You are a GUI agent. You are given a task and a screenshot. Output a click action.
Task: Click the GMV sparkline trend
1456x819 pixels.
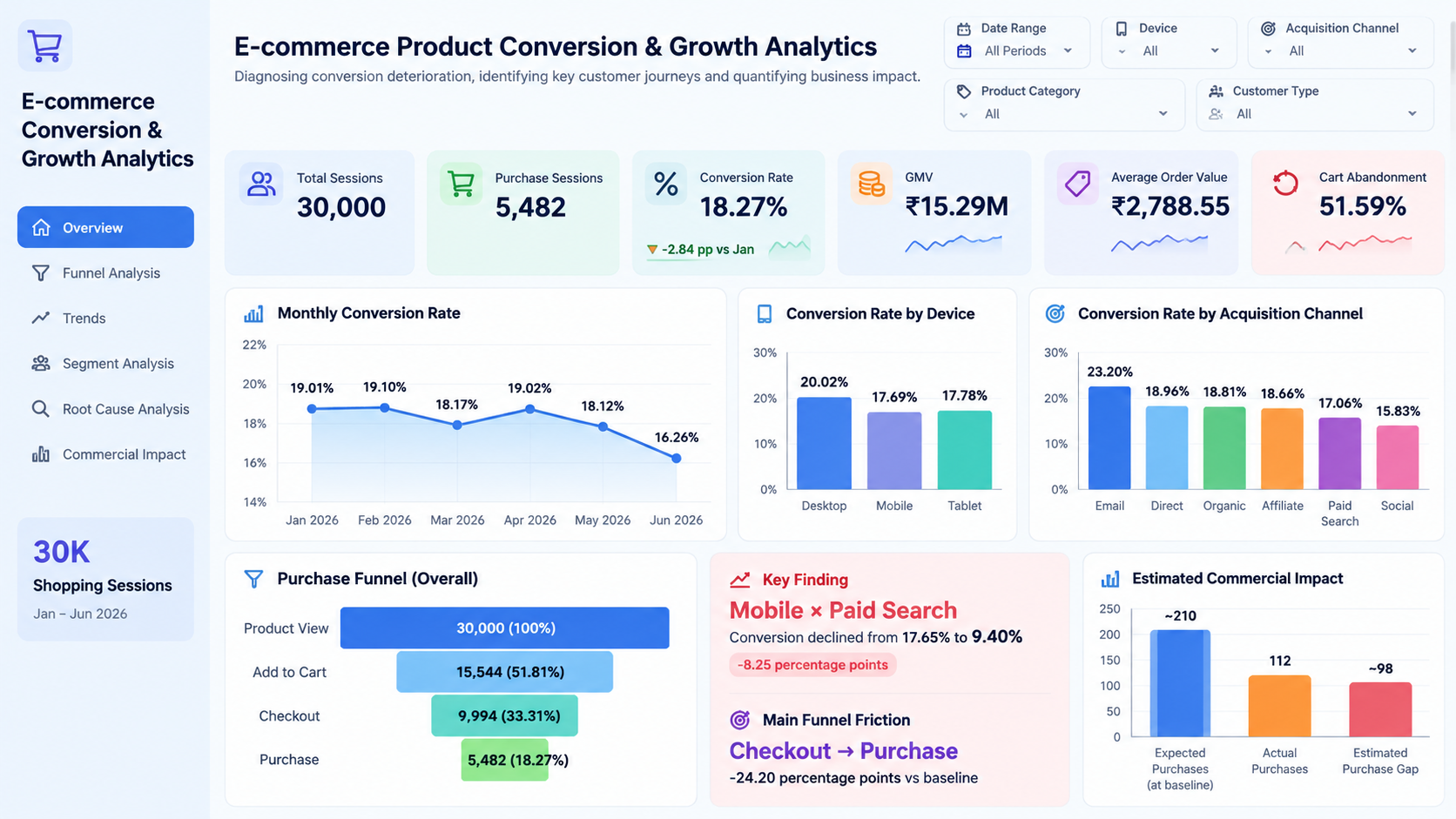[954, 244]
